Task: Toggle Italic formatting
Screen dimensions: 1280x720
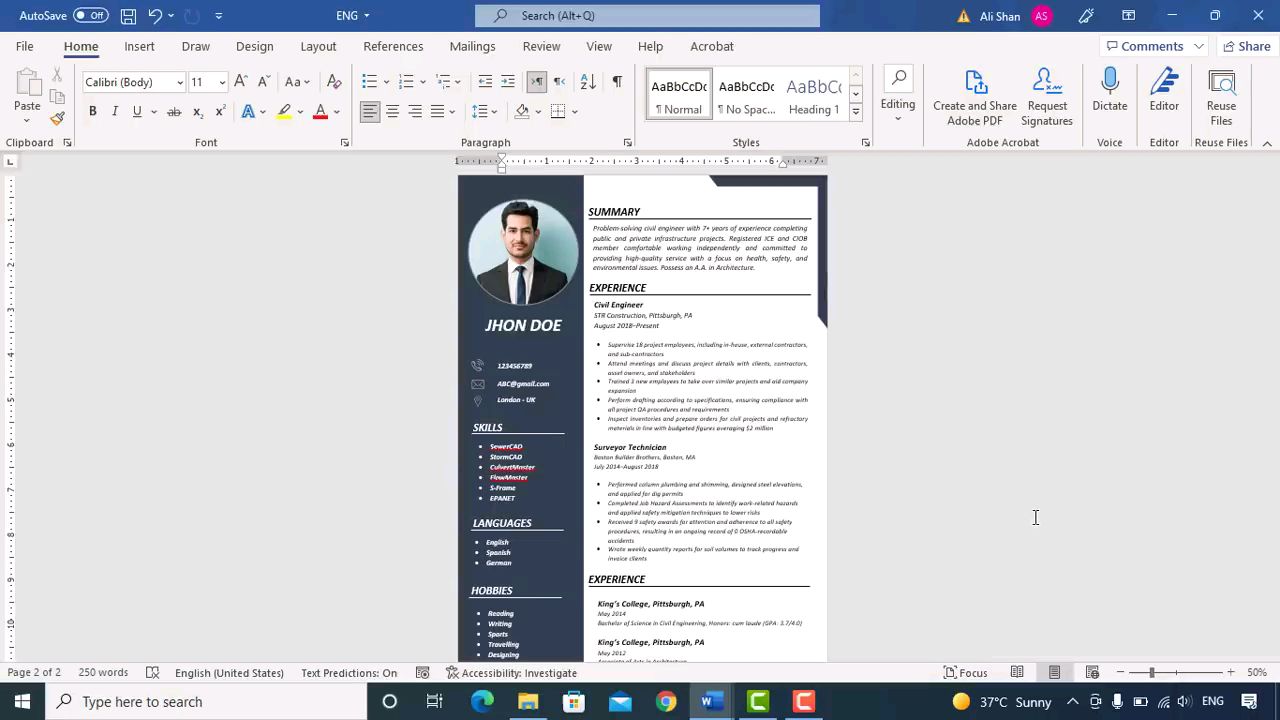Action: point(114,111)
